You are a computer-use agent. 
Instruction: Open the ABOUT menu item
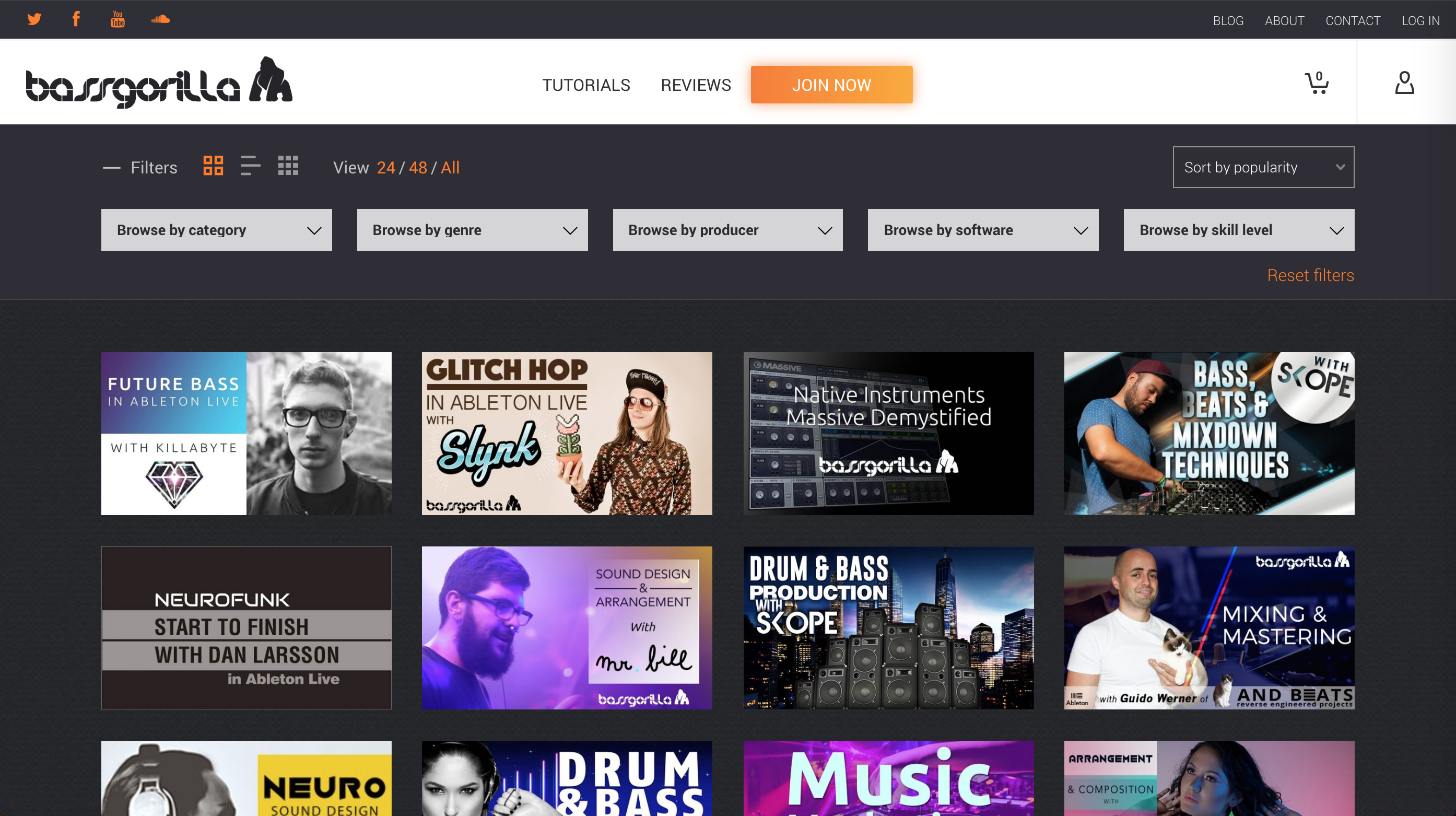point(1284,20)
